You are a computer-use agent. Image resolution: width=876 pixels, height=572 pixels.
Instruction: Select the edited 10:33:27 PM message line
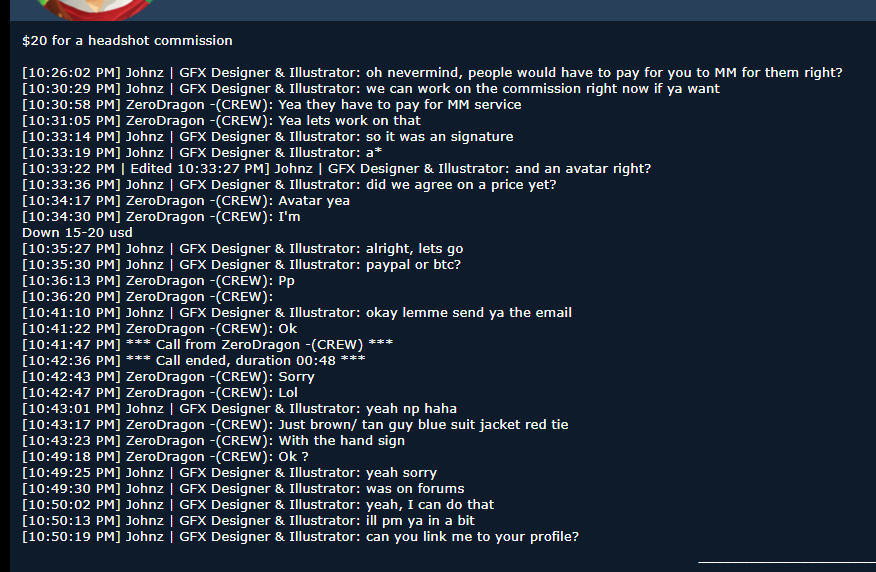(x=336, y=169)
